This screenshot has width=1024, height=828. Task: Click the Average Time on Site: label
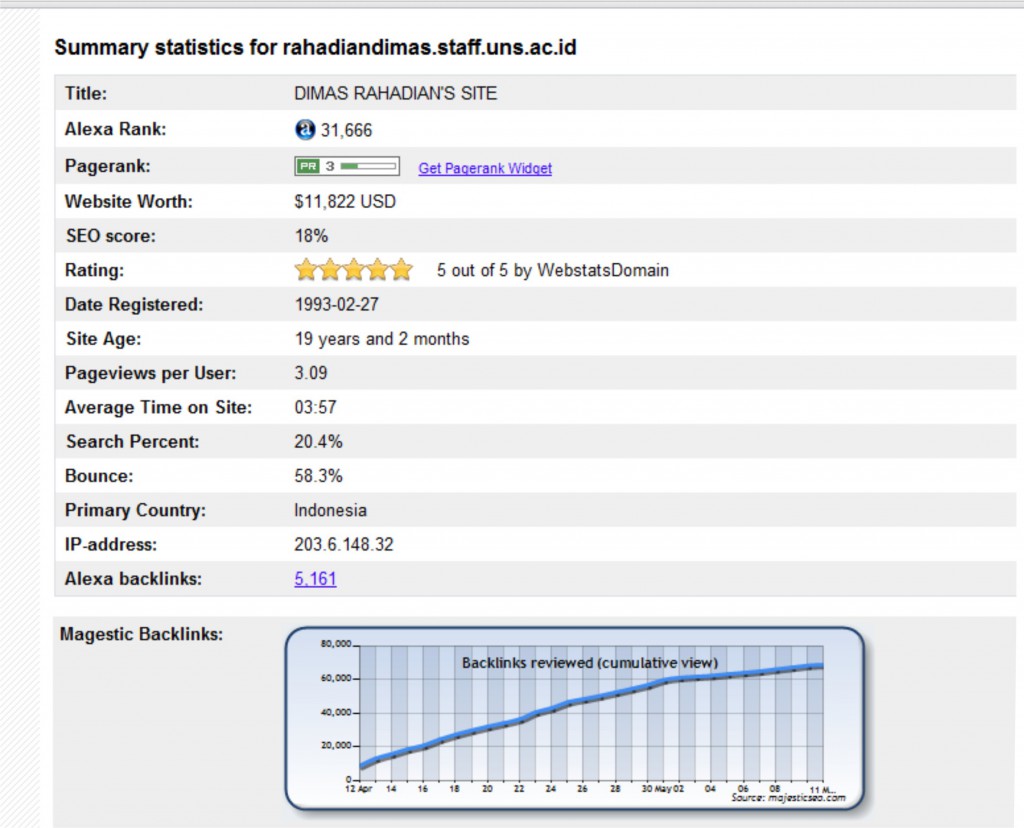(159, 407)
